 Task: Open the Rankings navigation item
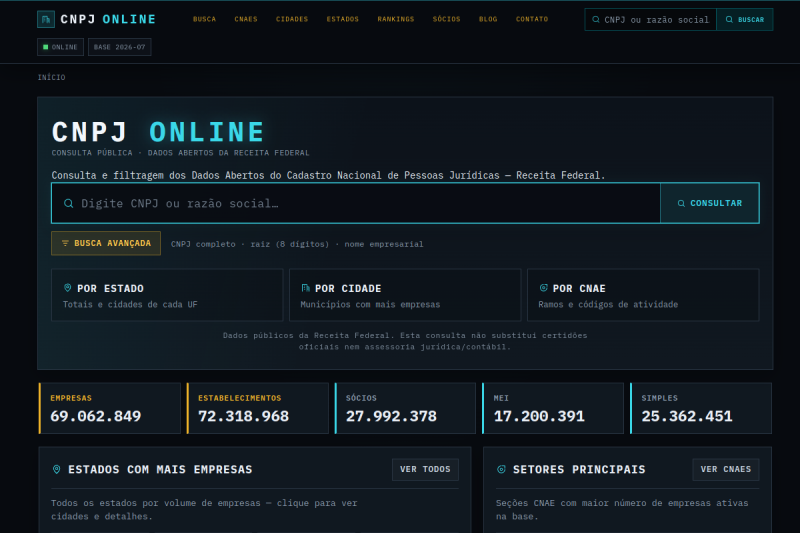(x=396, y=19)
